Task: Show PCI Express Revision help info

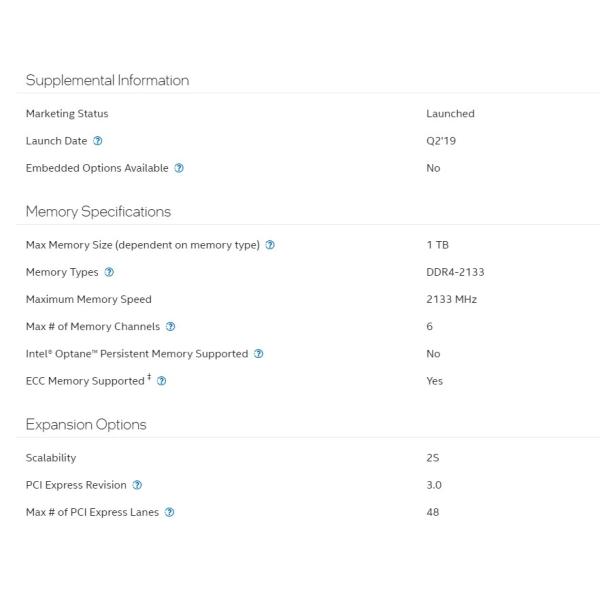Action: pyautogui.click(x=137, y=485)
